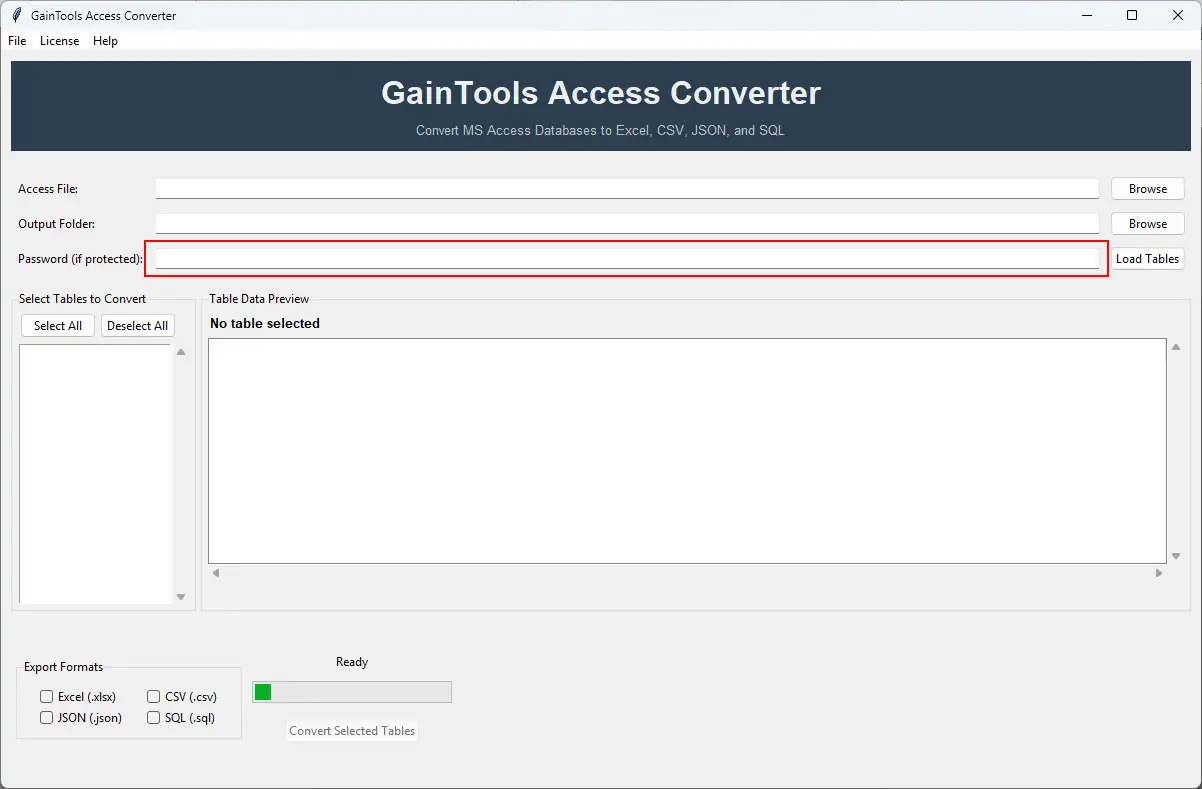Image resolution: width=1202 pixels, height=789 pixels.
Task: Click inside the empty tables list box
Action: coord(96,474)
